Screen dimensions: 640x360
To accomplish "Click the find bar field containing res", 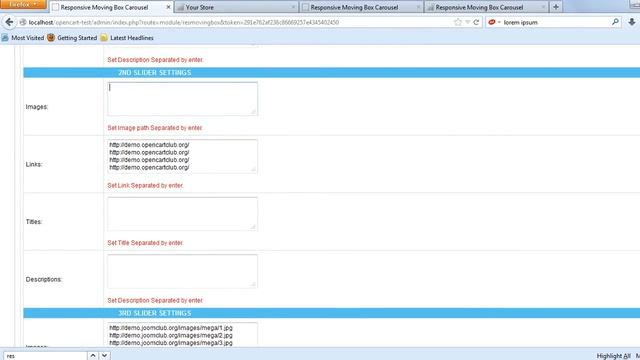I will point(45,356).
